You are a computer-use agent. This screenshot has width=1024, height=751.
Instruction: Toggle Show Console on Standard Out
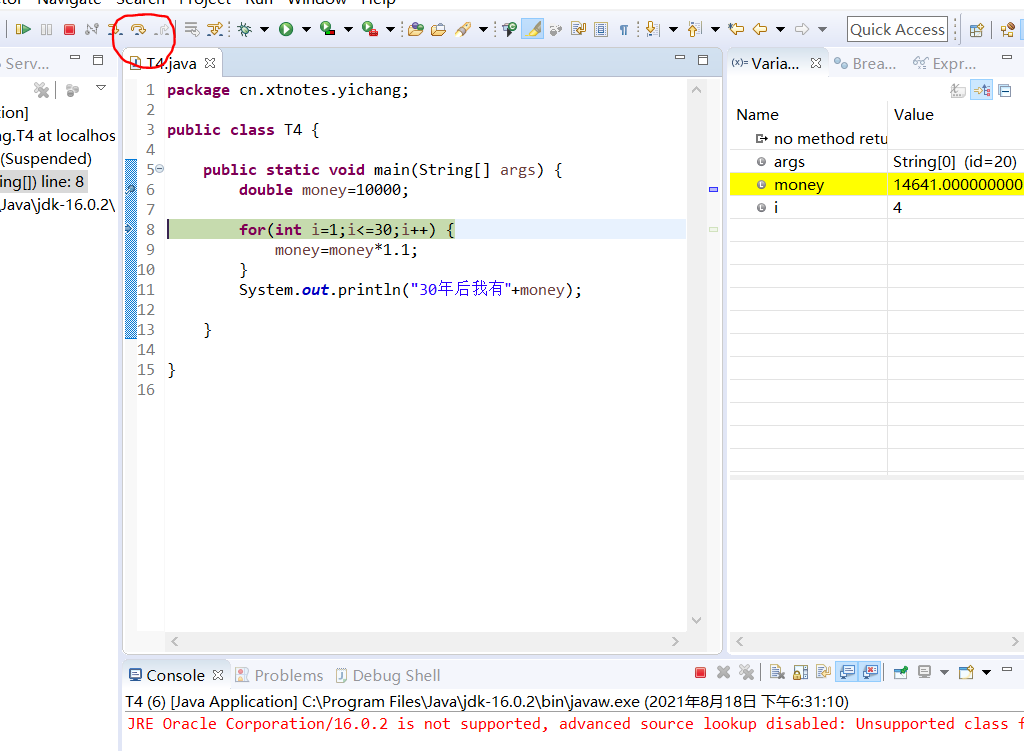click(x=847, y=672)
